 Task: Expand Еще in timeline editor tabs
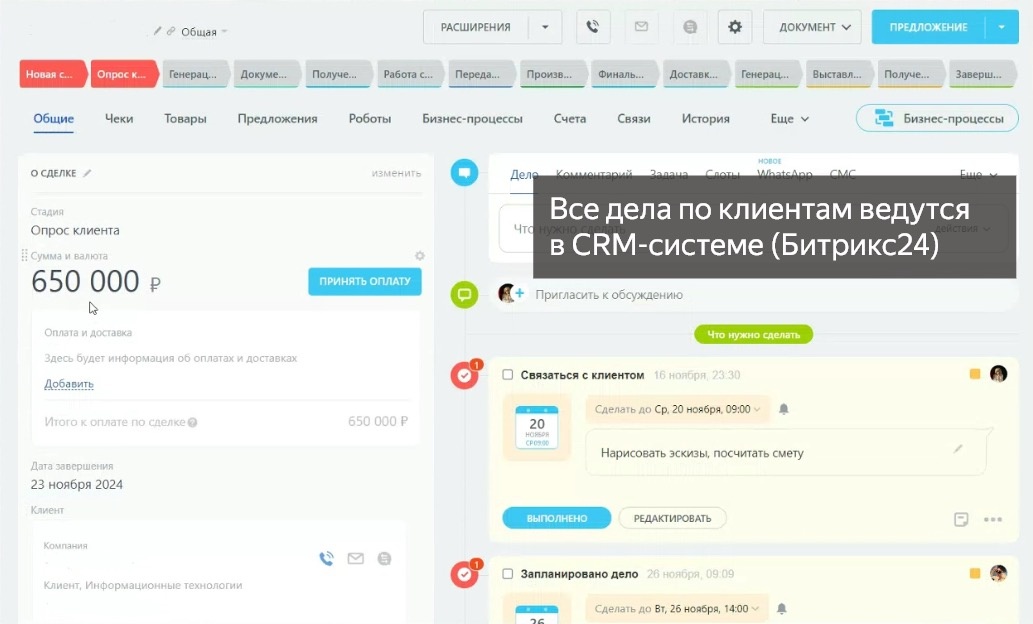point(978,175)
